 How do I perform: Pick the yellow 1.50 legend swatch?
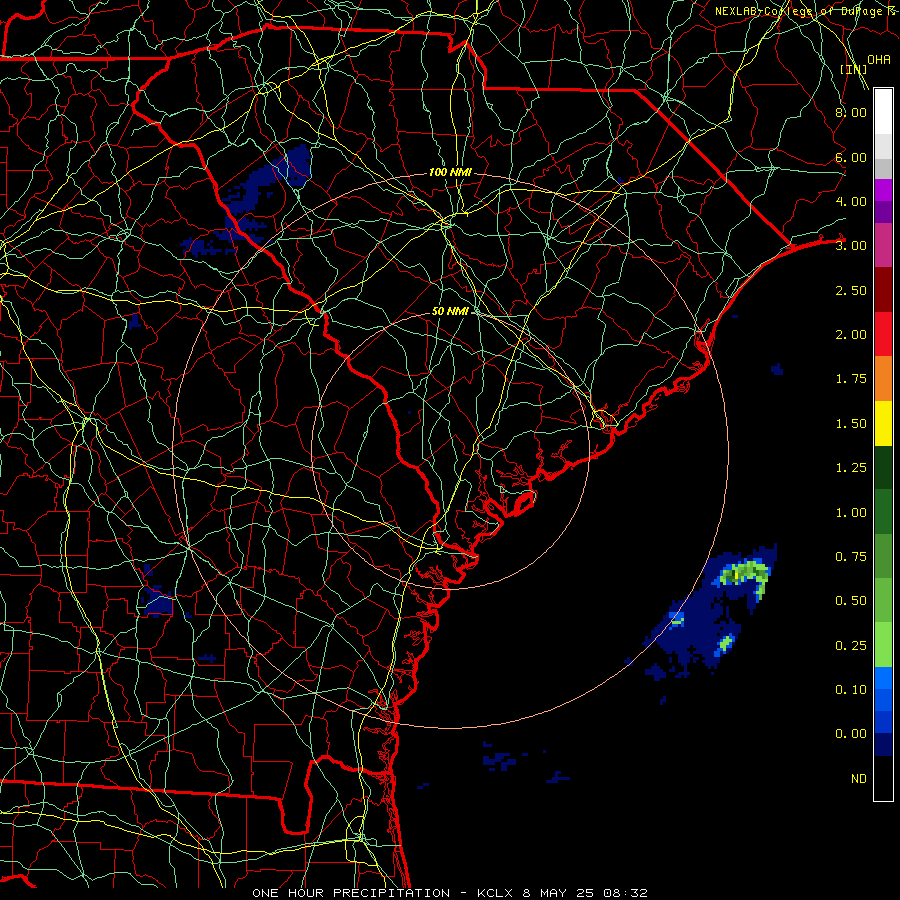[883, 423]
